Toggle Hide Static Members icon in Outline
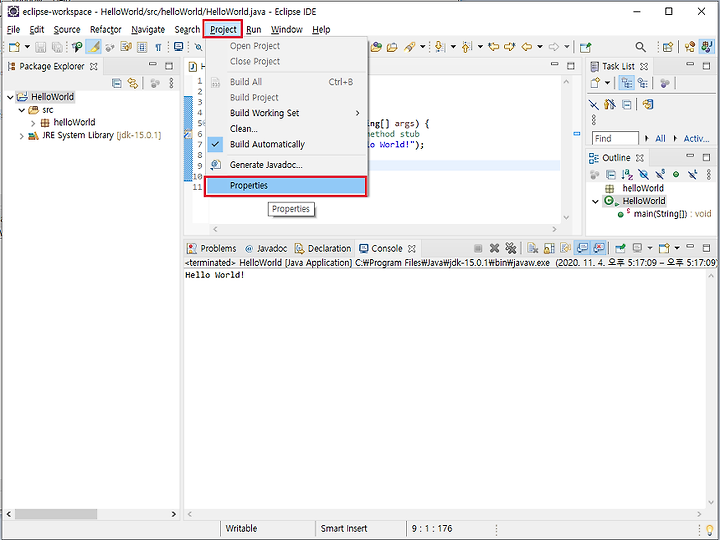Viewport: 720px width, 540px height. (660, 174)
